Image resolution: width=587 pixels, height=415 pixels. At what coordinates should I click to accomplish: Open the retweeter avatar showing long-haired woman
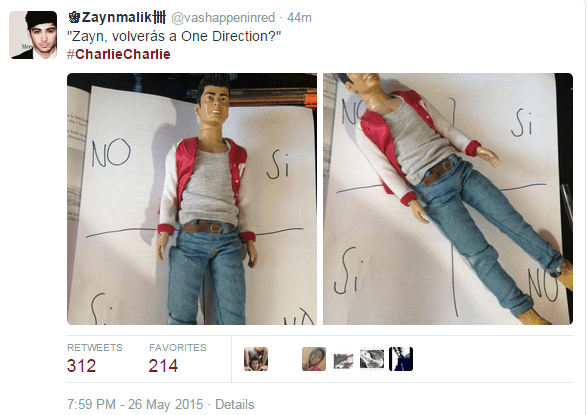pos(314,359)
